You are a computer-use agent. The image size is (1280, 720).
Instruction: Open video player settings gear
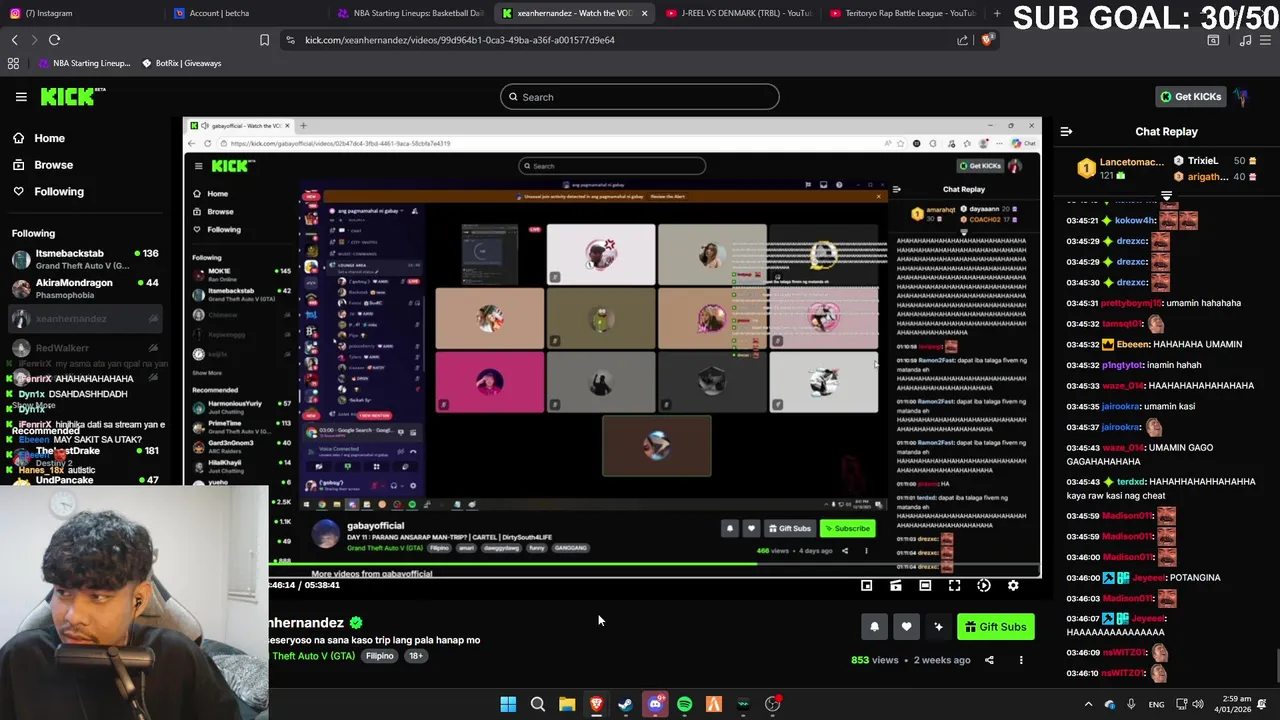1013,586
